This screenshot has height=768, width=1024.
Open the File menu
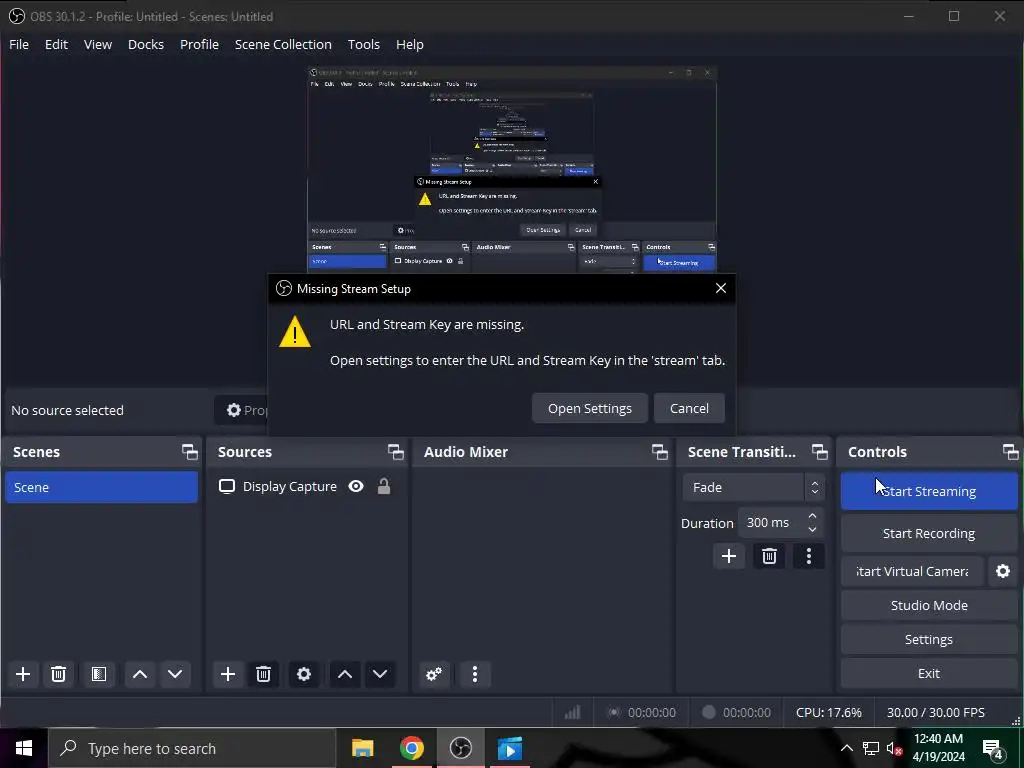click(19, 44)
